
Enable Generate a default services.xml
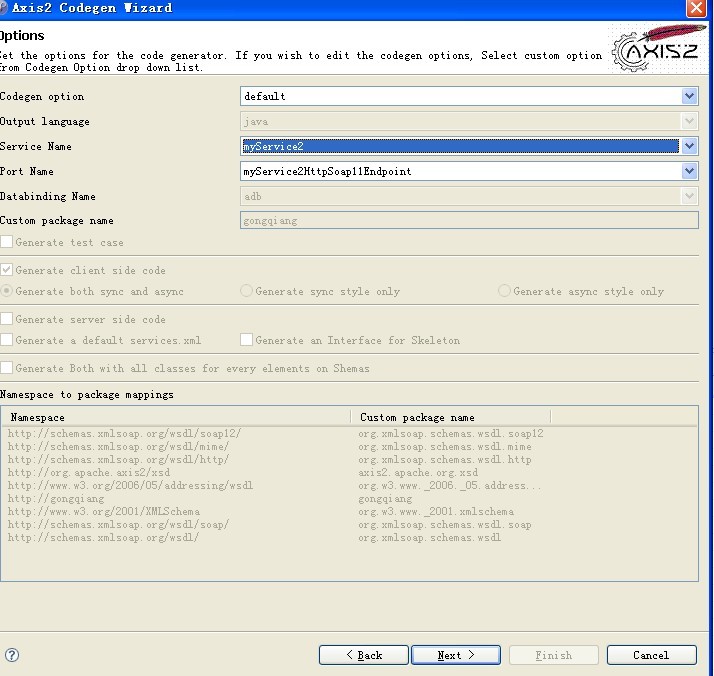pyautogui.click(x=6, y=340)
